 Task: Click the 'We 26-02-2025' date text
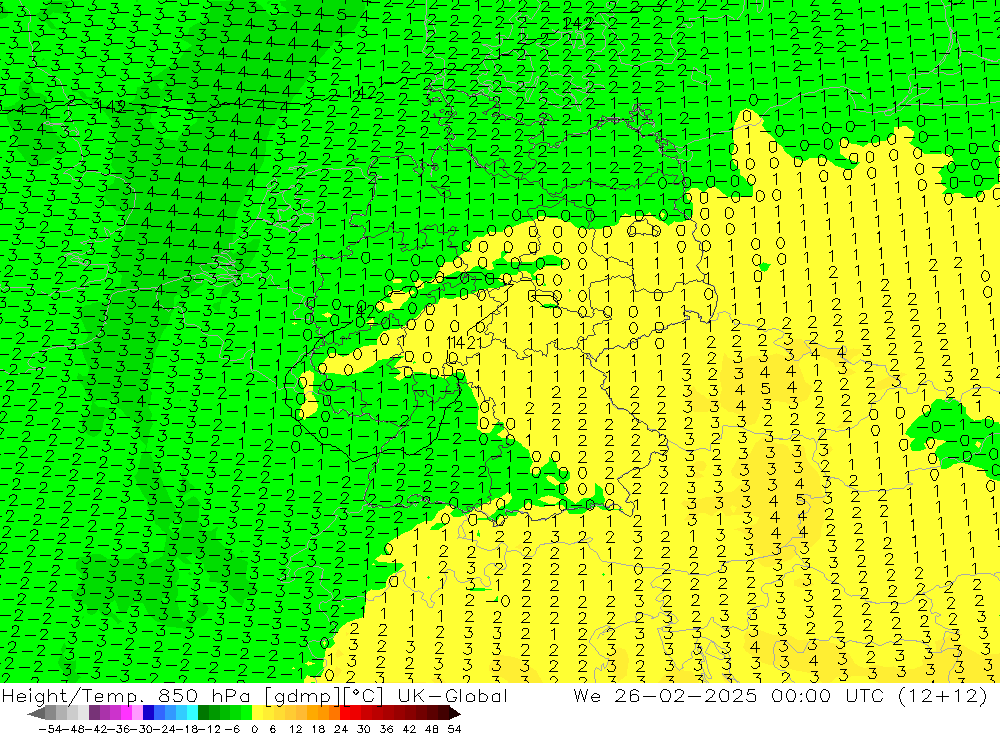pos(665,695)
